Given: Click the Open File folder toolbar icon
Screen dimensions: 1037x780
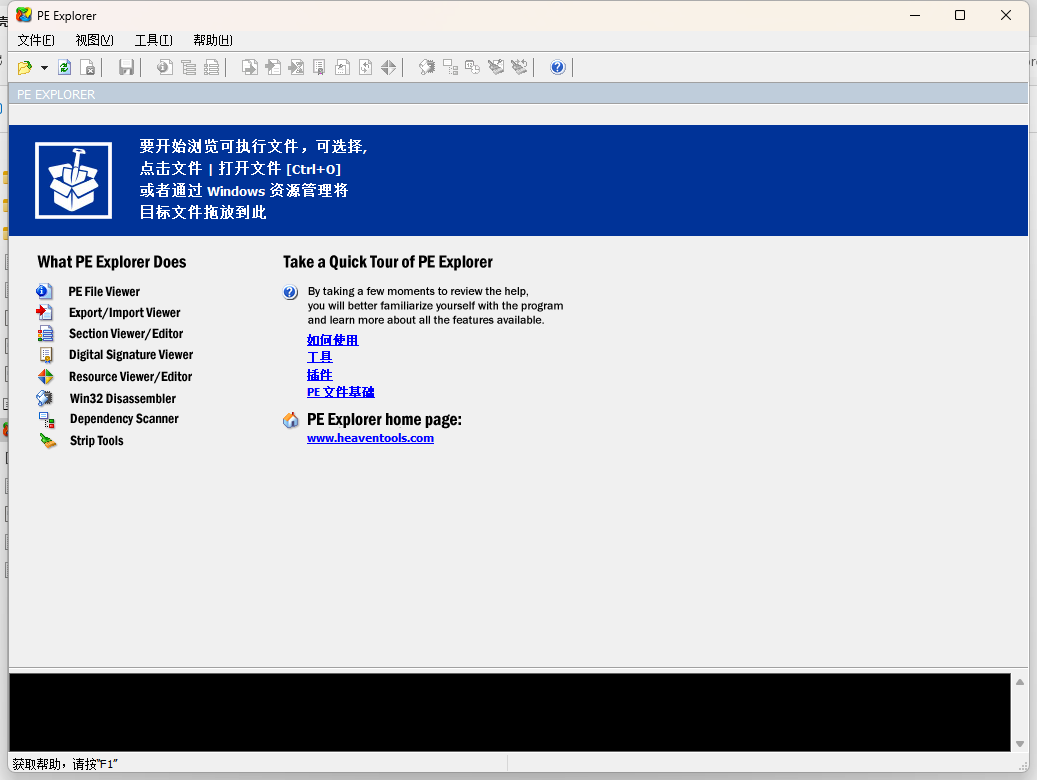Looking at the screenshot, I should (25, 67).
